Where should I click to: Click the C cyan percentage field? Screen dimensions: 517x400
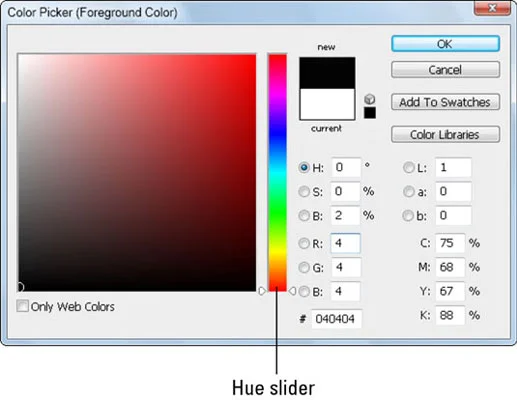pos(450,243)
